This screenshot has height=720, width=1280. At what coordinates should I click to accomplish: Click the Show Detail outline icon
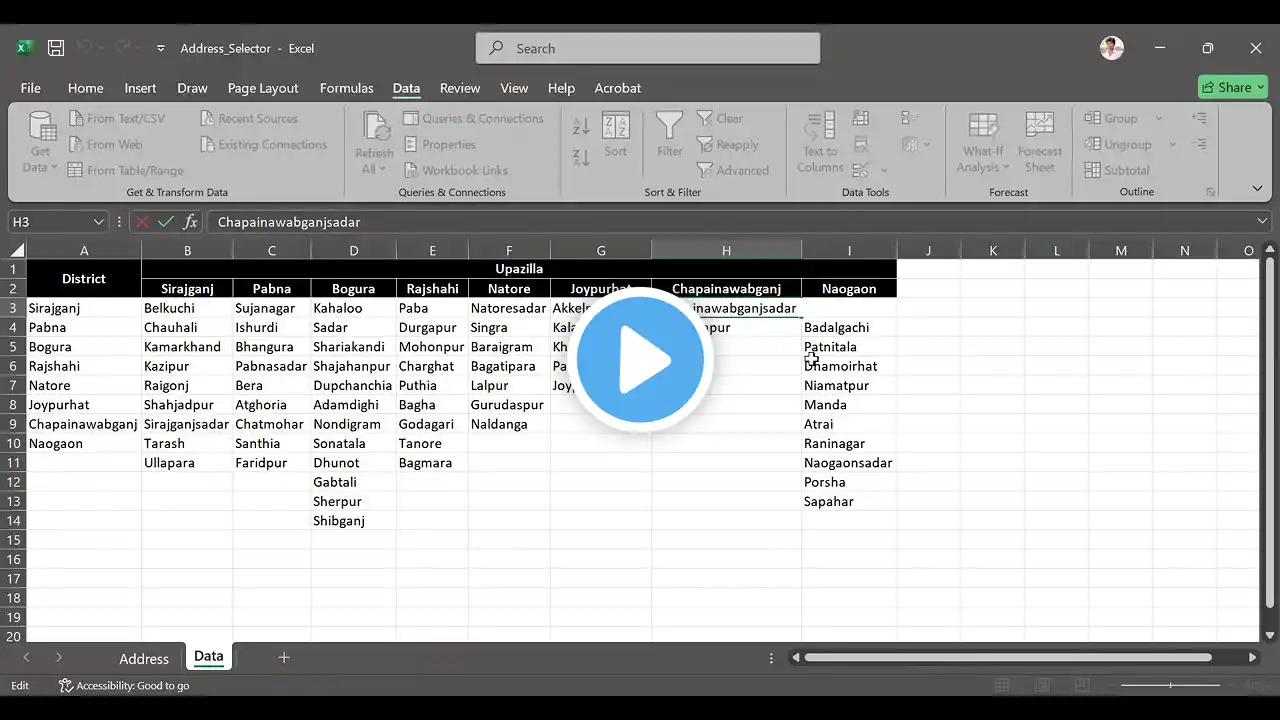(1199, 118)
